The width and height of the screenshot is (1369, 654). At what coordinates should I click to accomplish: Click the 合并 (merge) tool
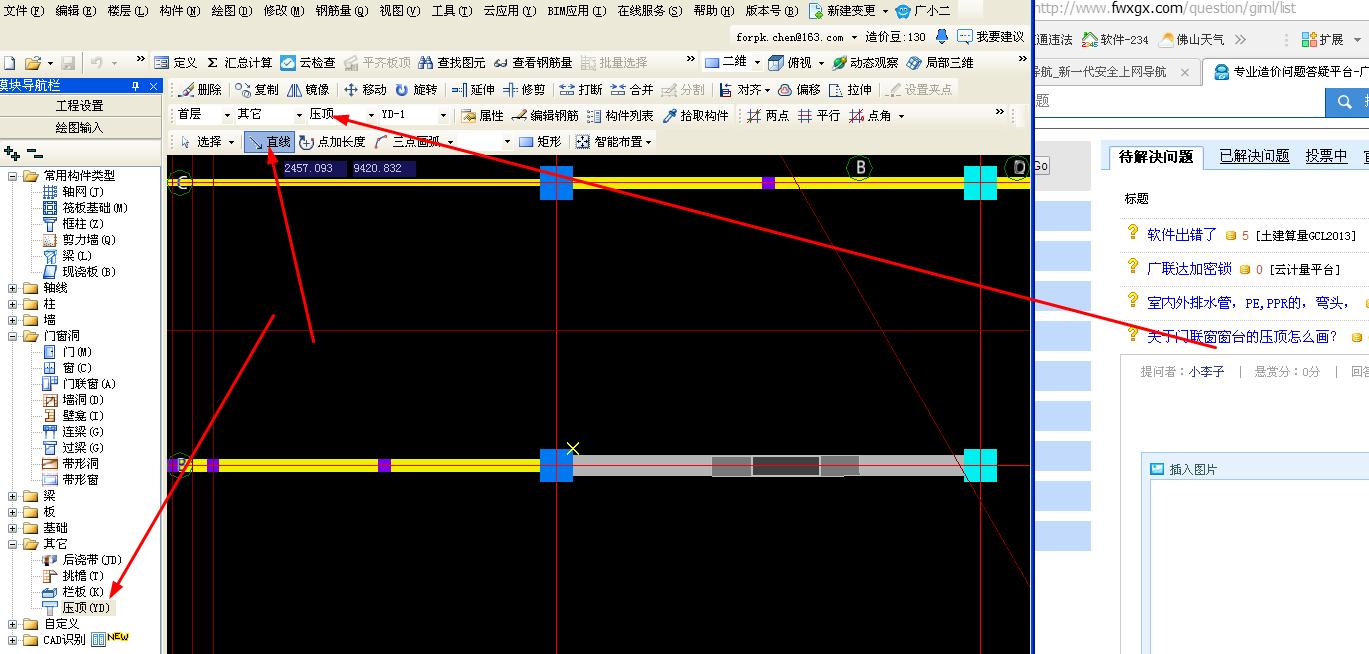tap(632, 90)
